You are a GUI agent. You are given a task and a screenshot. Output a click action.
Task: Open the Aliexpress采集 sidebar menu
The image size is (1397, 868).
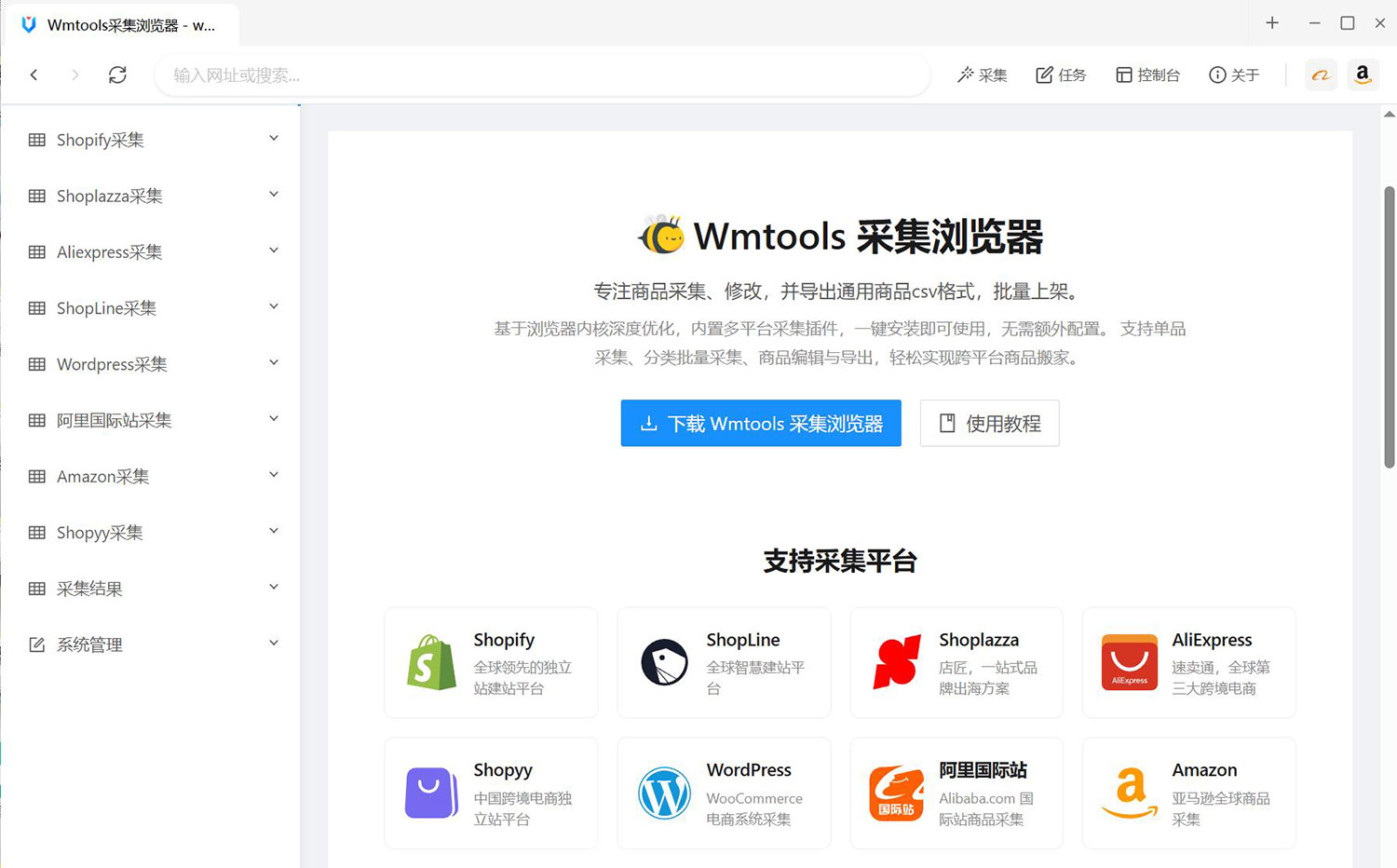151,251
